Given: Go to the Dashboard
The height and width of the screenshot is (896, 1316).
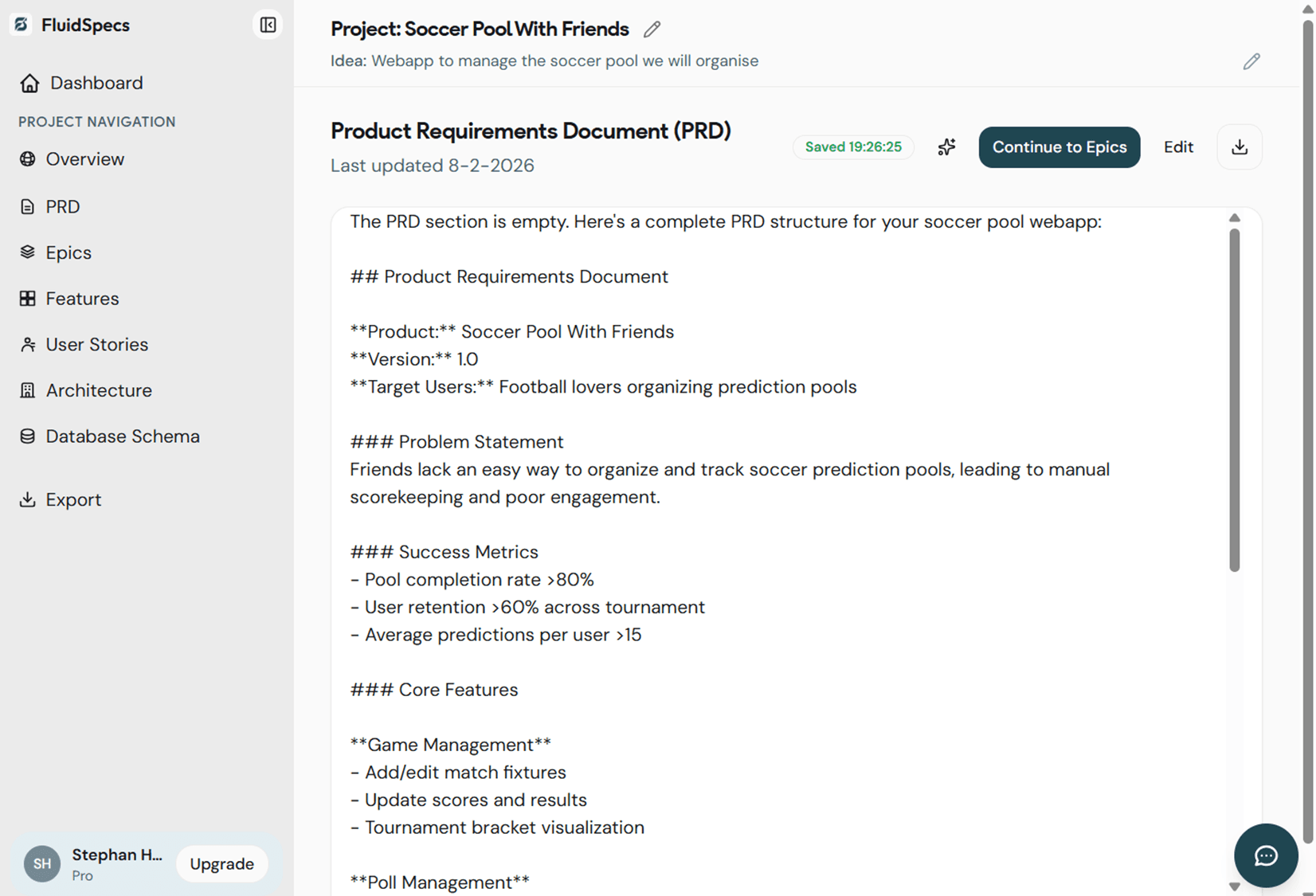Looking at the screenshot, I should point(96,83).
